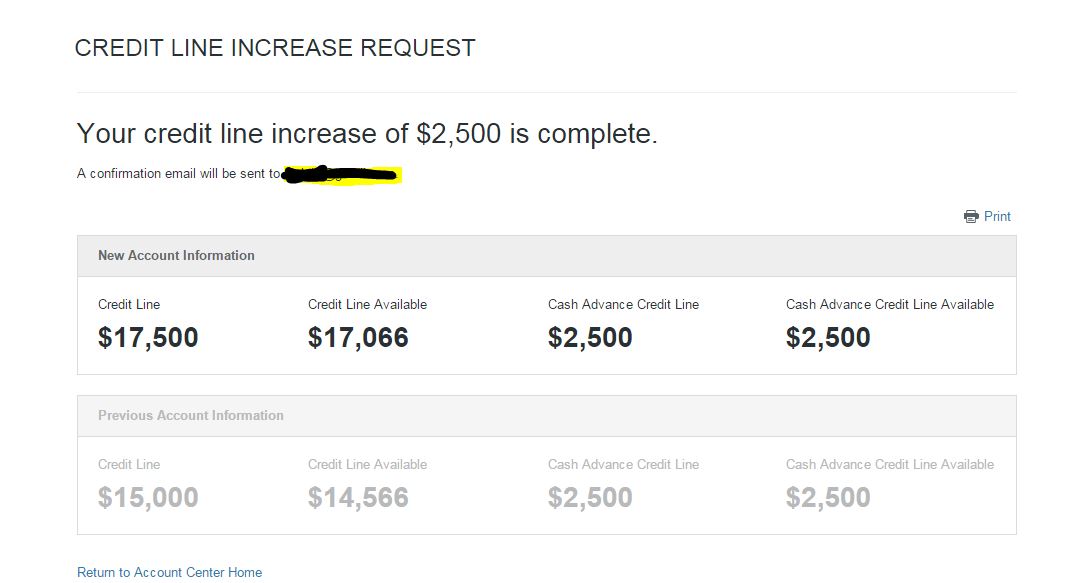
Task: Click the previous $15,000 credit line value
Action: tap(148, 497)
